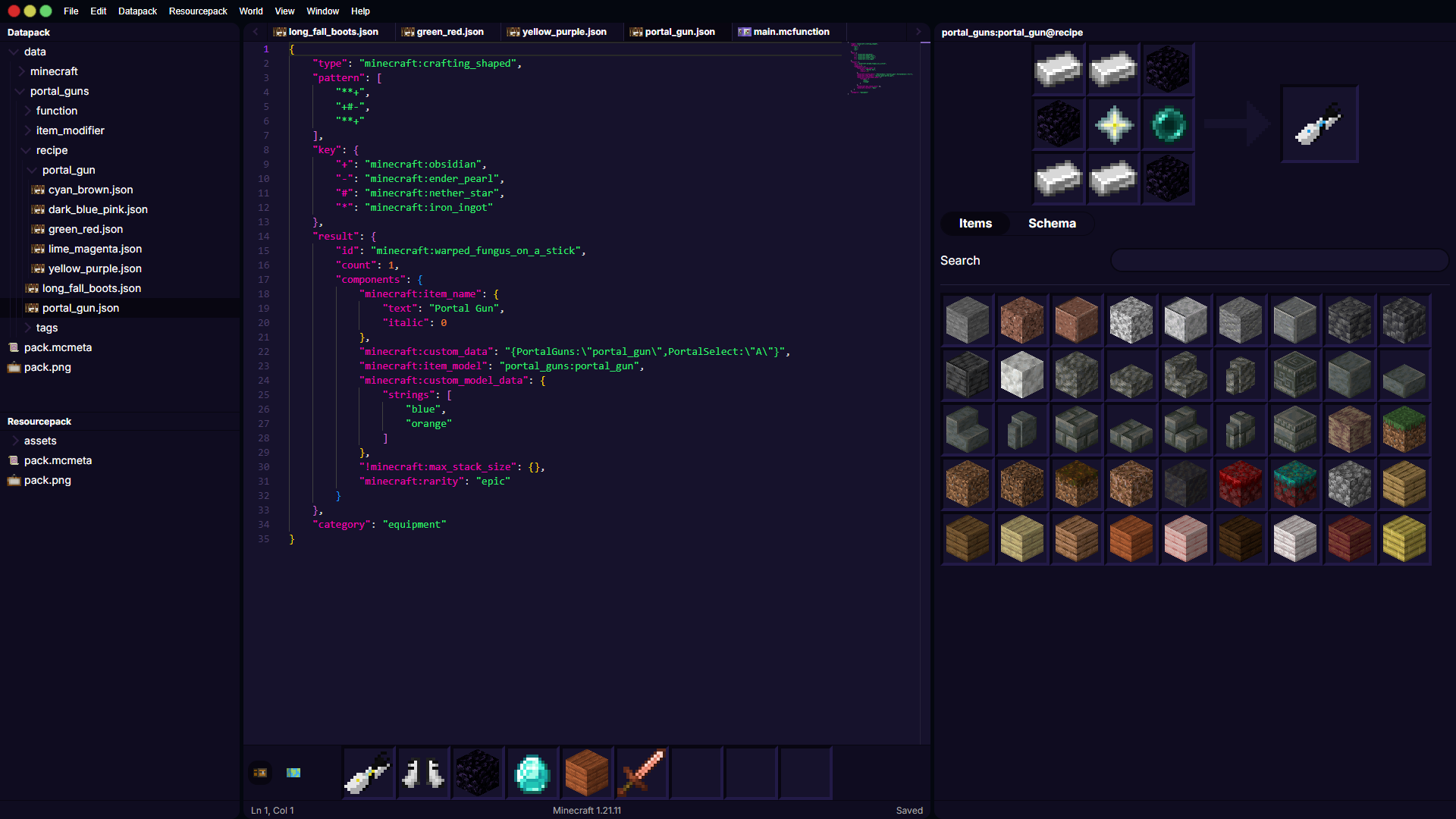The image size is (1456, 819).
Task: Click the Minecraft 1.21.11 version label
Action: click(587, 811)
